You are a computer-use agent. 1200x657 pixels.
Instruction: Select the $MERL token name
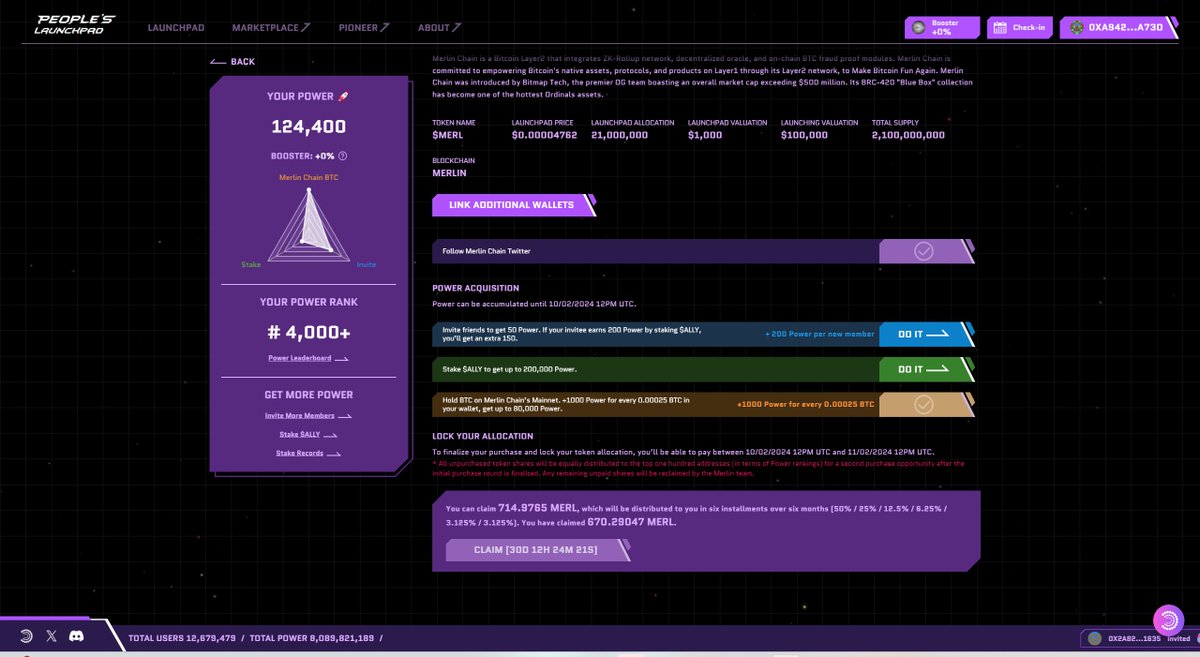(x=448, y=135)
